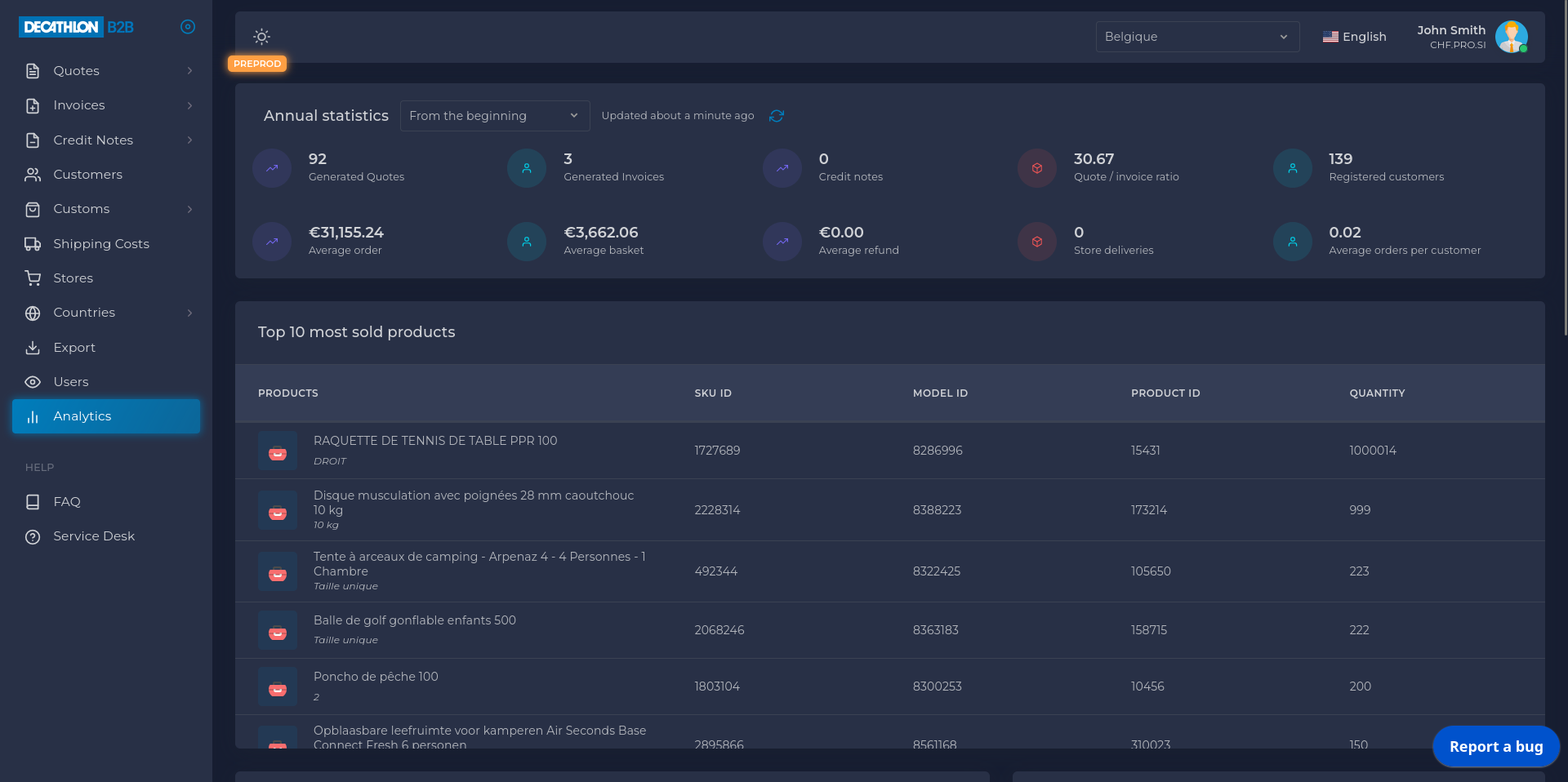The width and height of the screenshot is (1568, 782).
Task: Expand the Quotes sidebar submenu
Action: [x=189, y=71]
